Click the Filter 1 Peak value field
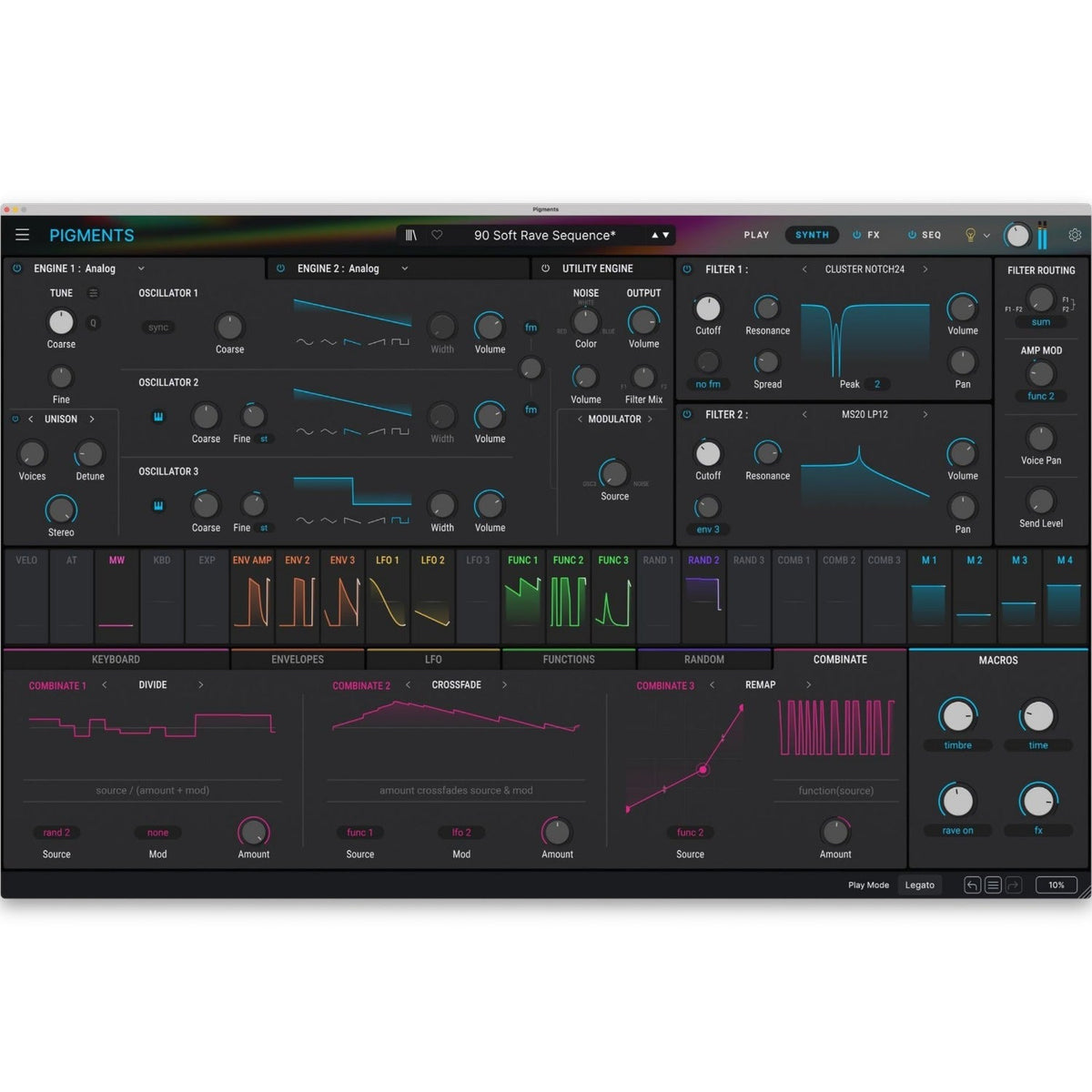Screen dimensions: 1092x1092 [x=877, y=384]
